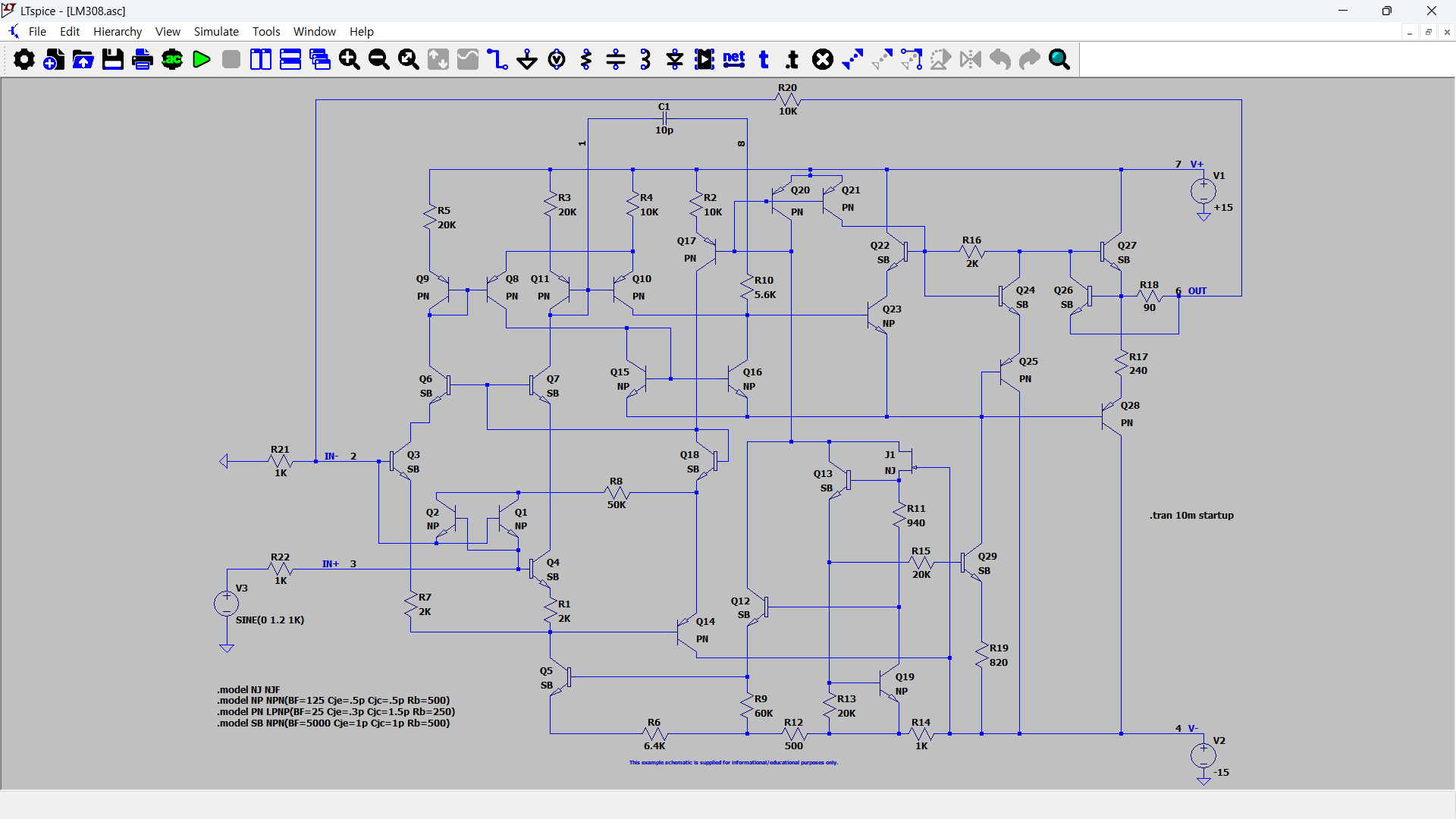Click the C1 capacitor label

click(664, 107)
